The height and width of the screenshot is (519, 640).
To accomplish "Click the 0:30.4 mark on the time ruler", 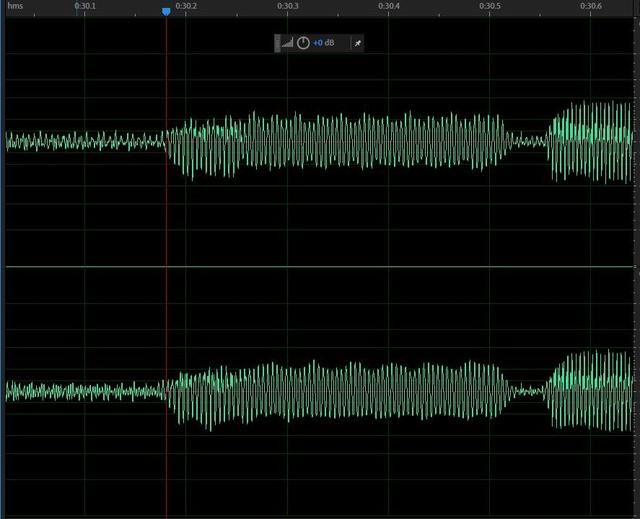I will 389,6.
